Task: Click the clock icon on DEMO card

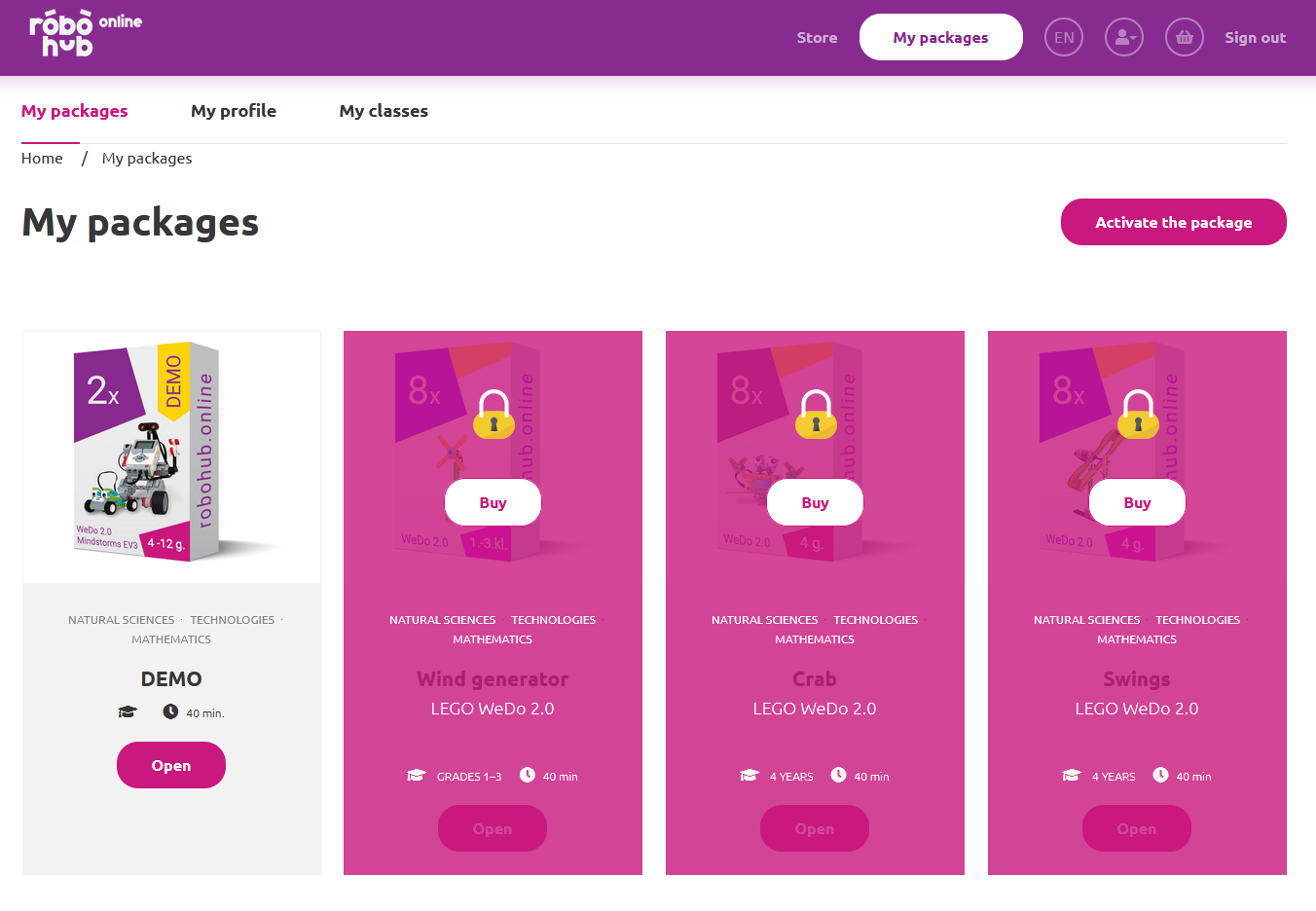Action: point(170,711)
